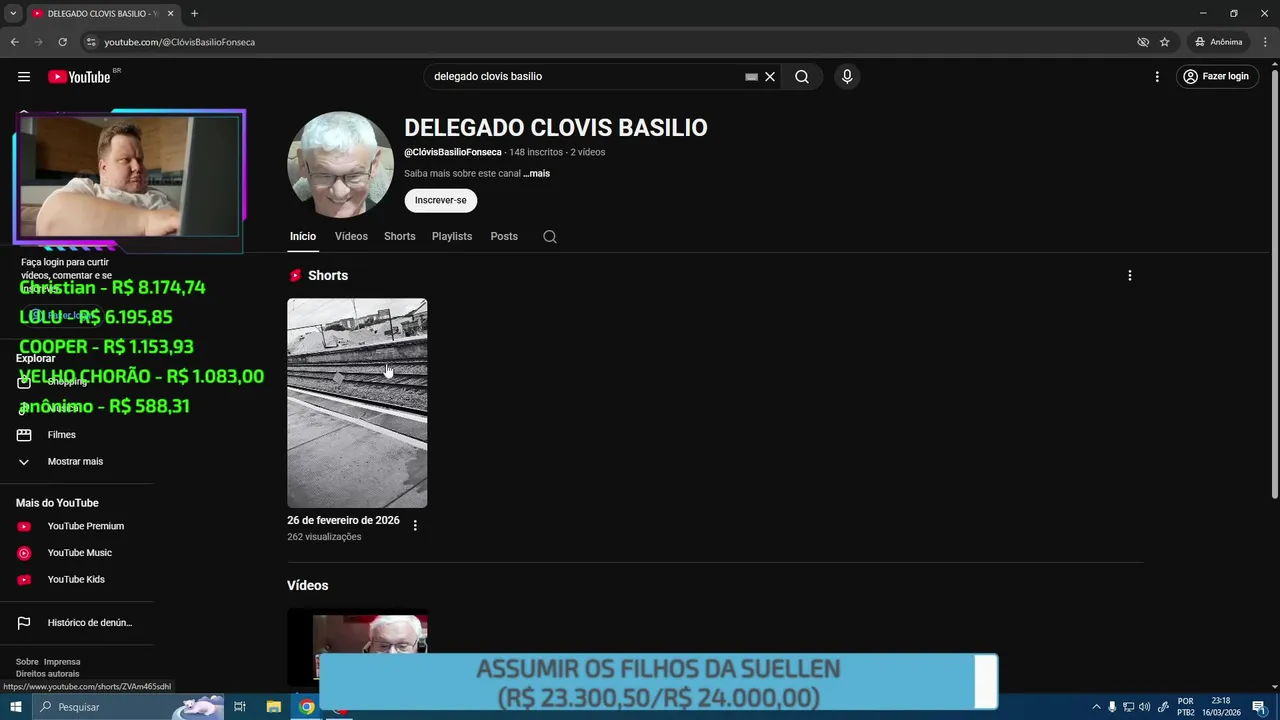This screenshot has height=720, width=1280.
Task: Click the '@ClóvisBasilioFonseca' channel handle
Action: coord(453,152)
